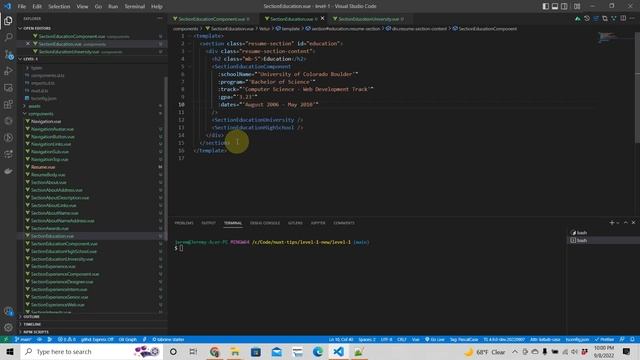Viewport: 640px width, 360px height.
Task: Click the Vue language mode indicator
Action: tap(416, 339)
